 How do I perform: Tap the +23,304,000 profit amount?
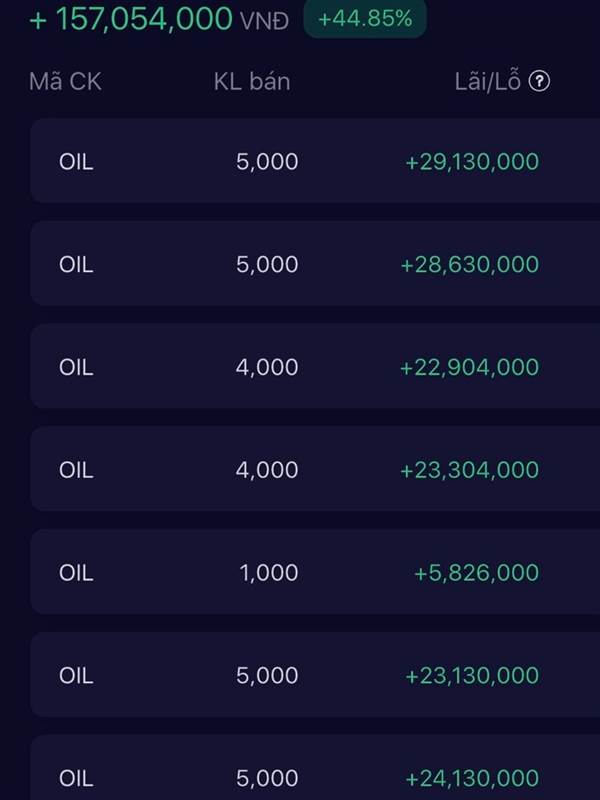[469, 470]
